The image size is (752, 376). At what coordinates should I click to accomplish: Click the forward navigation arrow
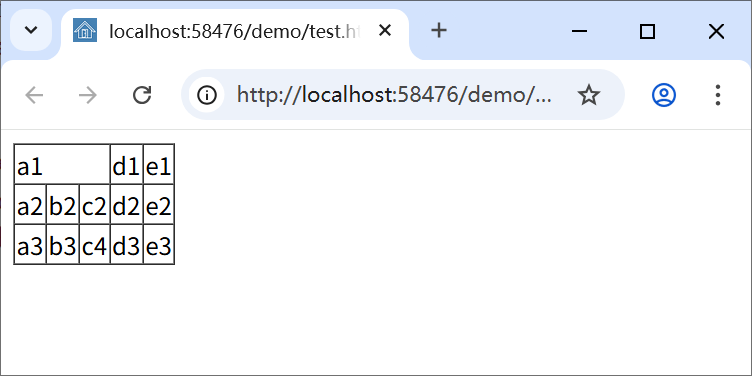point(88,95)
